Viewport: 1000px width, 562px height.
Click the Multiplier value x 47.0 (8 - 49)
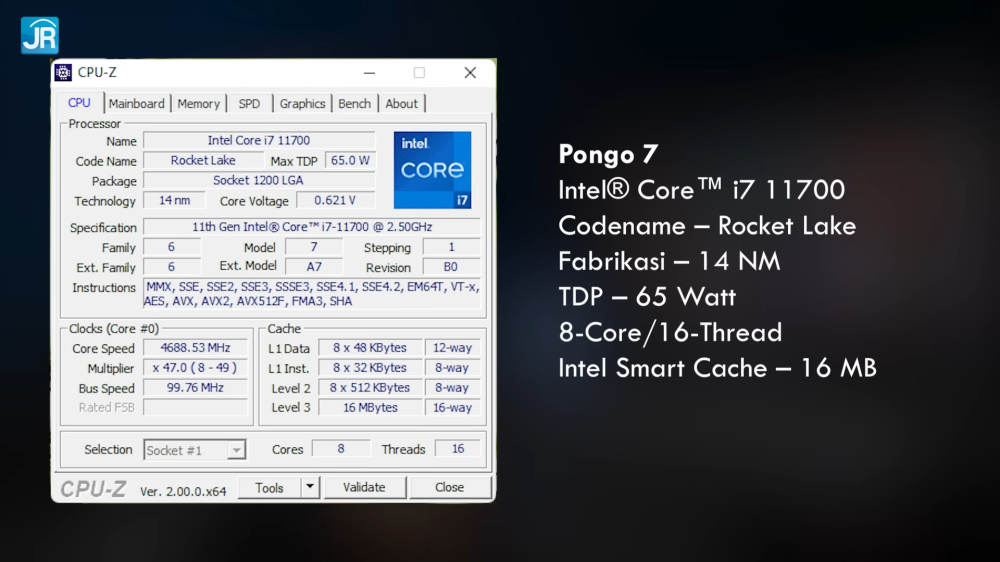195,367
